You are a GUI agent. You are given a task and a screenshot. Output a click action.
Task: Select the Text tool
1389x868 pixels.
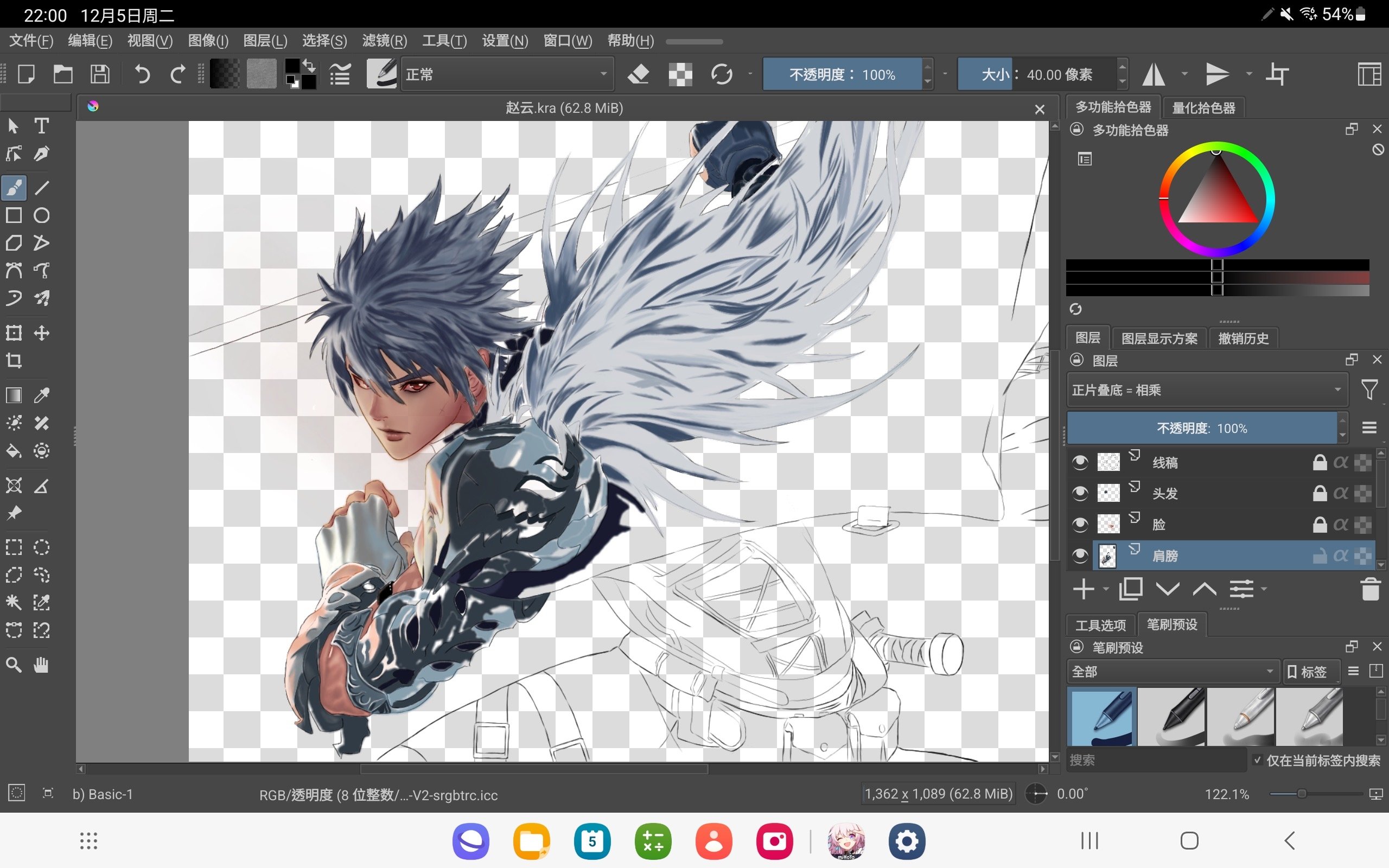(41, 126)
